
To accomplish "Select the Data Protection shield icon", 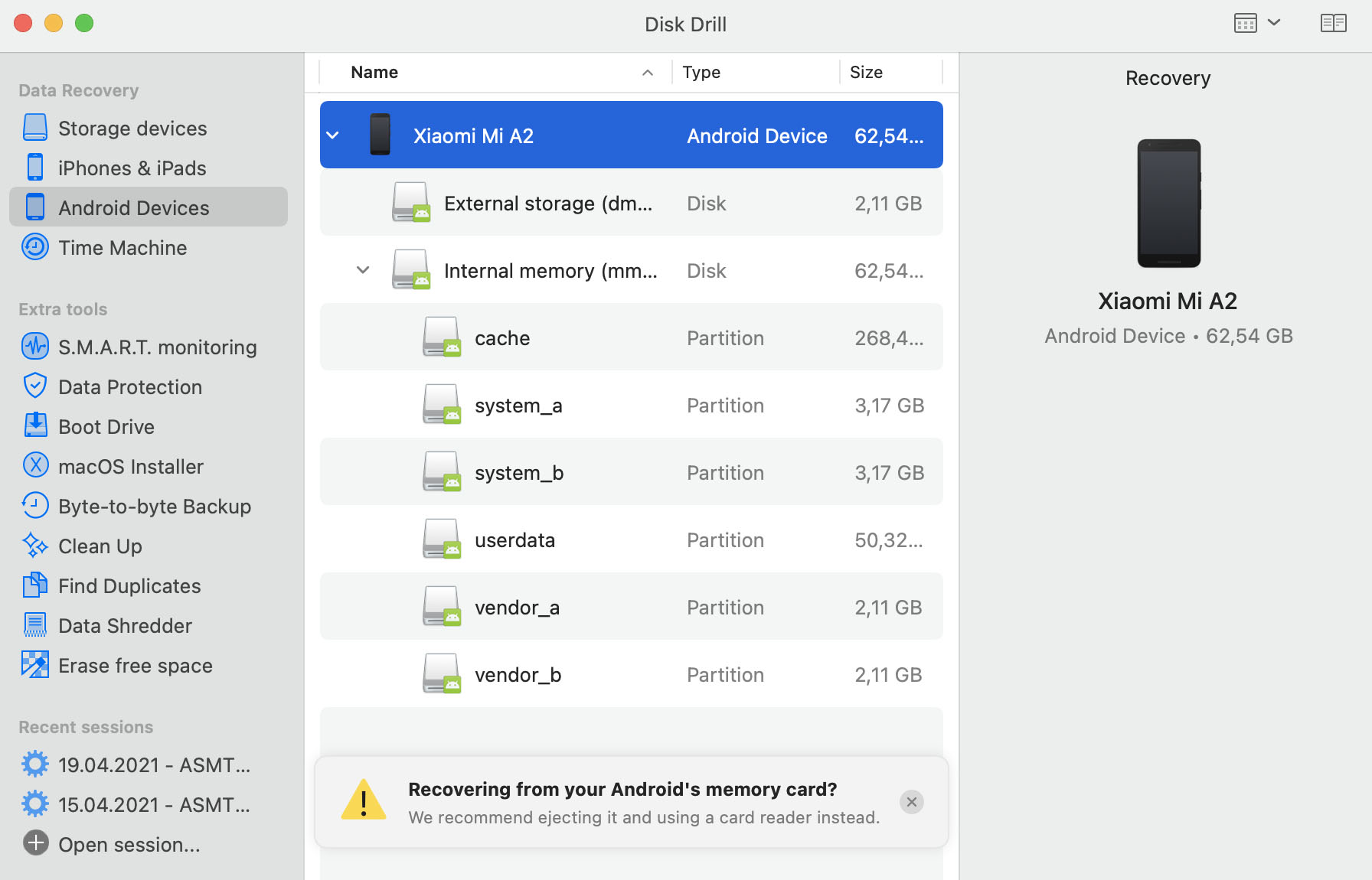I will [35, 386].
